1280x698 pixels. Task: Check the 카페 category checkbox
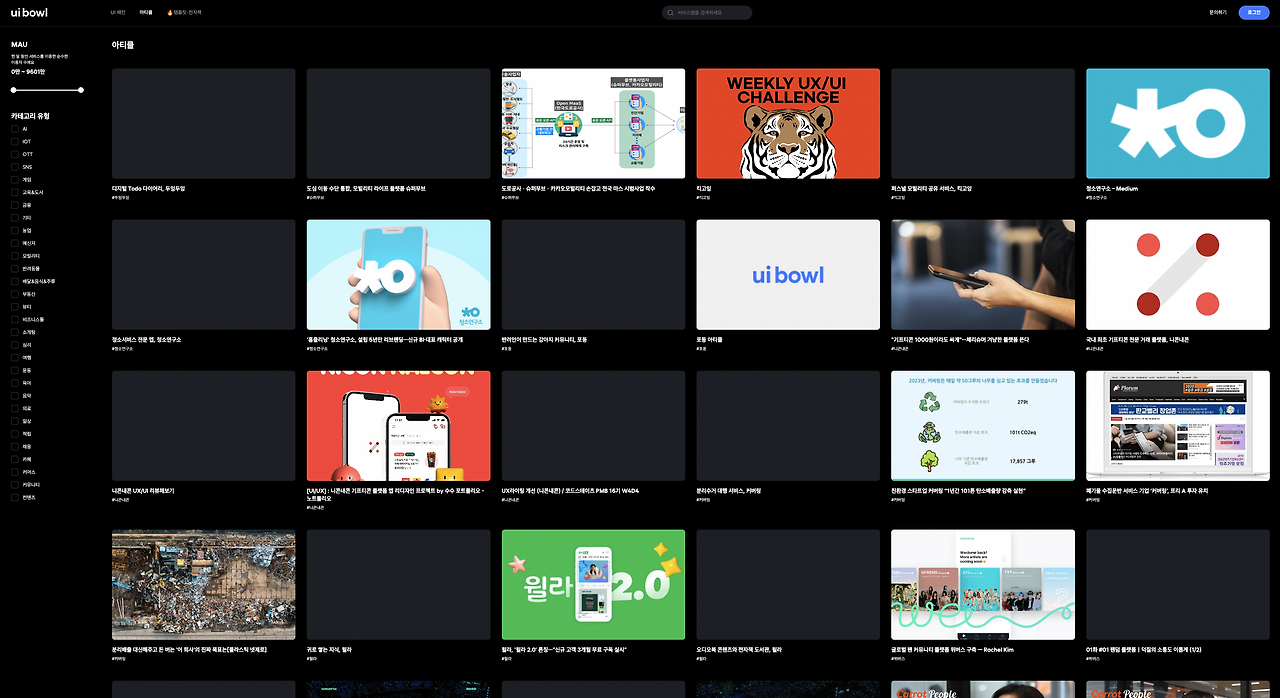coord(14,459)
